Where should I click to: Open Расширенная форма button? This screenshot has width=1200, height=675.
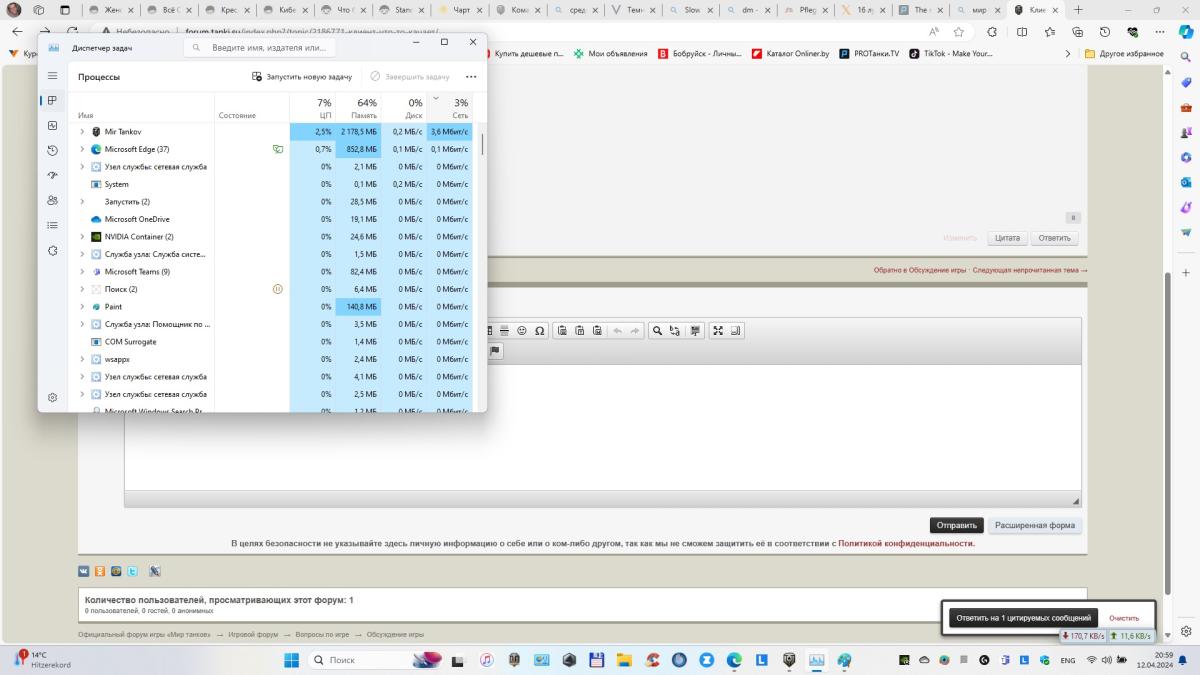(x=1034, y=525)
